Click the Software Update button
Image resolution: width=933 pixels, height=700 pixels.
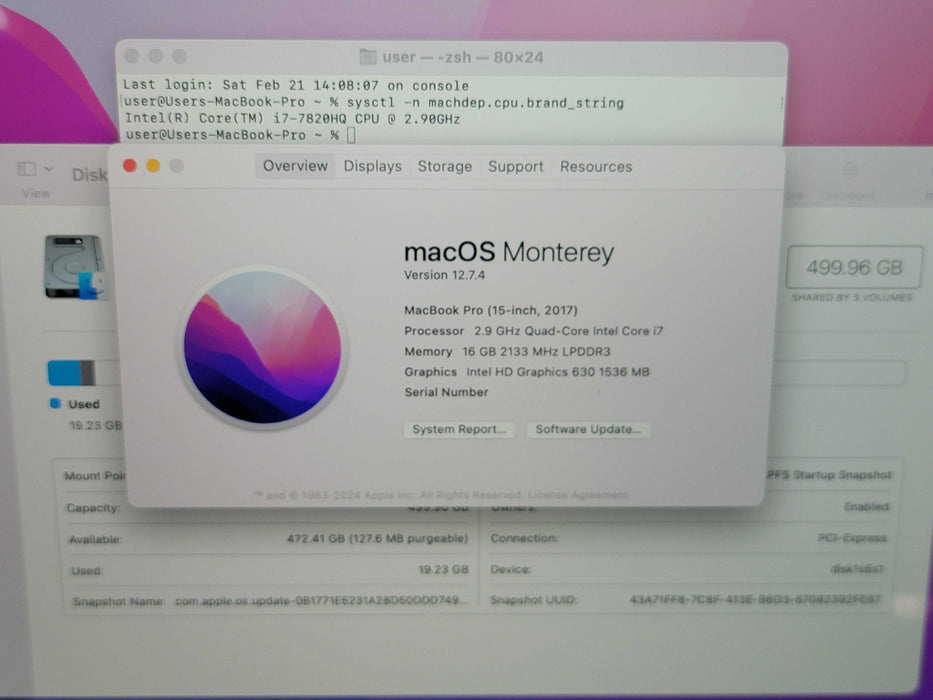588,429
